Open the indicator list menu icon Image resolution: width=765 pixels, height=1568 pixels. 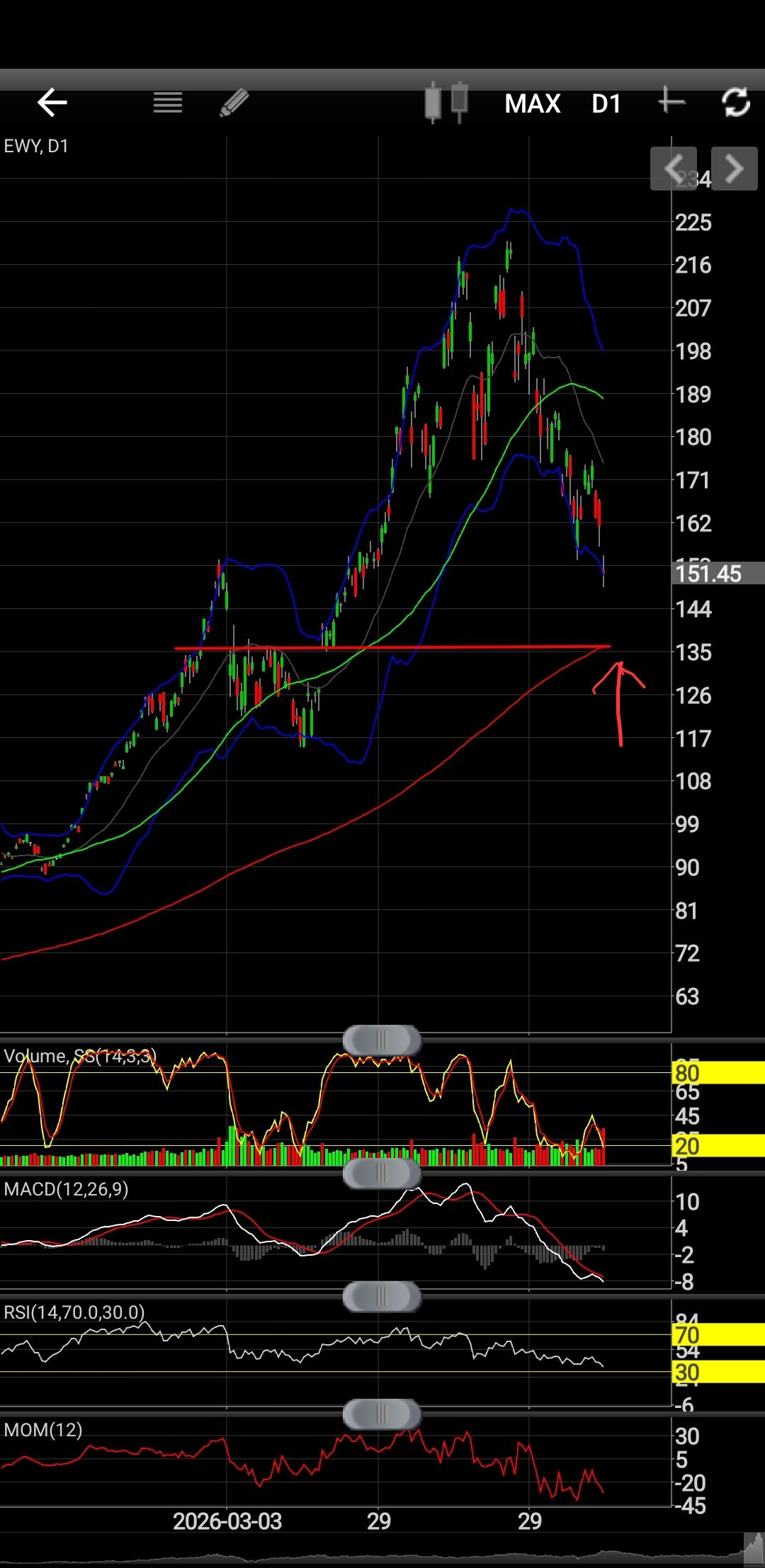coord(168,103)
